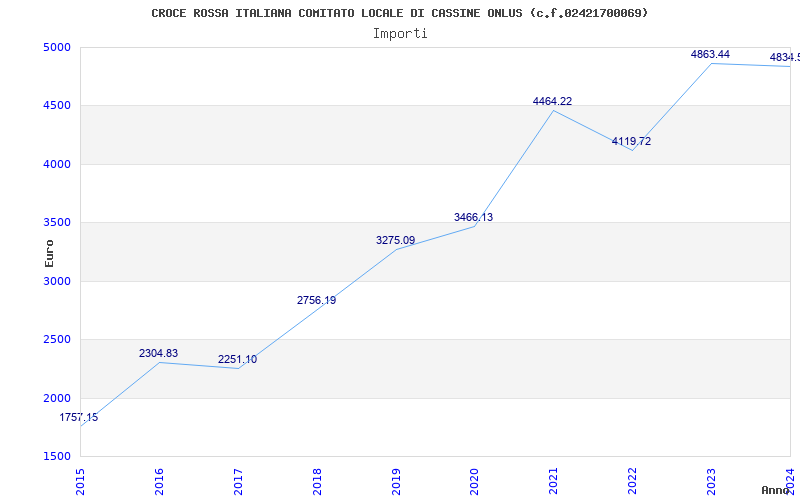
Task: Click the 2017 year label
Action: (238, 481)
